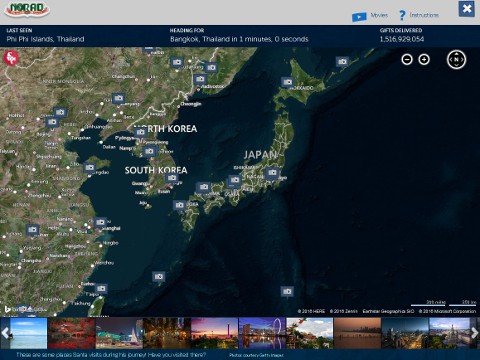Open the camera marker at Wuhan
The image size is (480, 360).
pyautogui.click(x=32, y=230)
